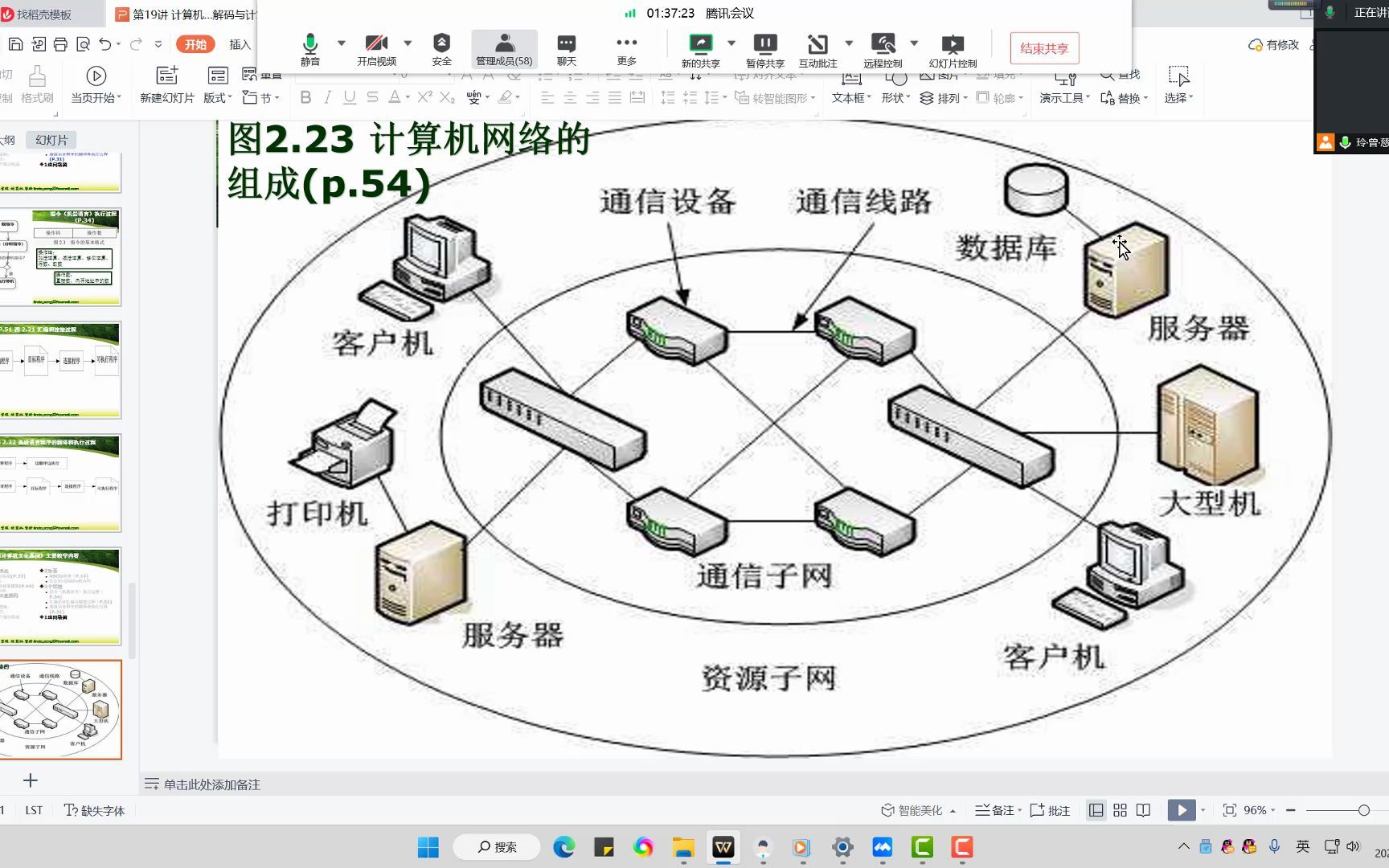Screen dimensions: 1389x868
Task: Click the save icon in quick toolbar
Action: (x=15, y=44)
